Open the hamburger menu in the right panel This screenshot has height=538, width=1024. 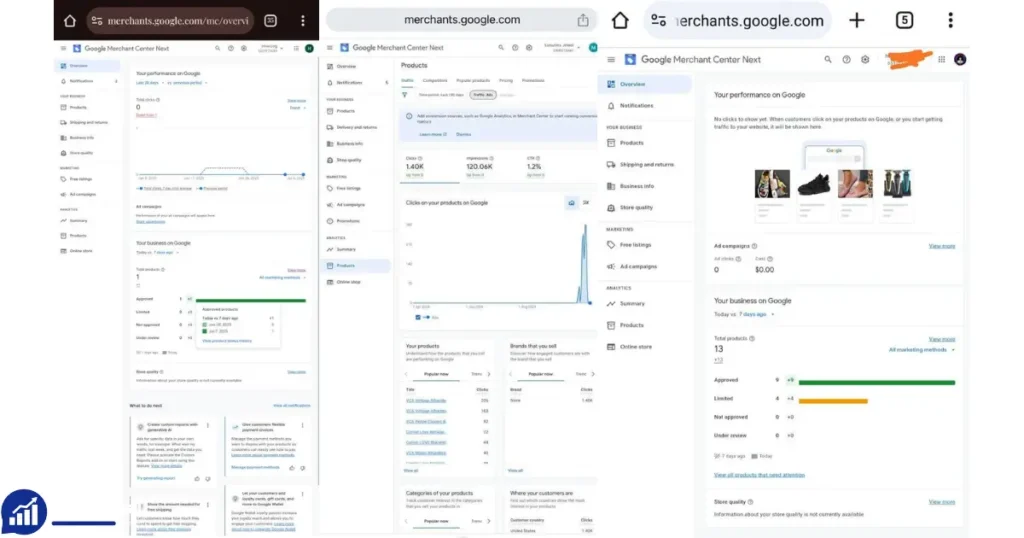click(x=611, y=59)
